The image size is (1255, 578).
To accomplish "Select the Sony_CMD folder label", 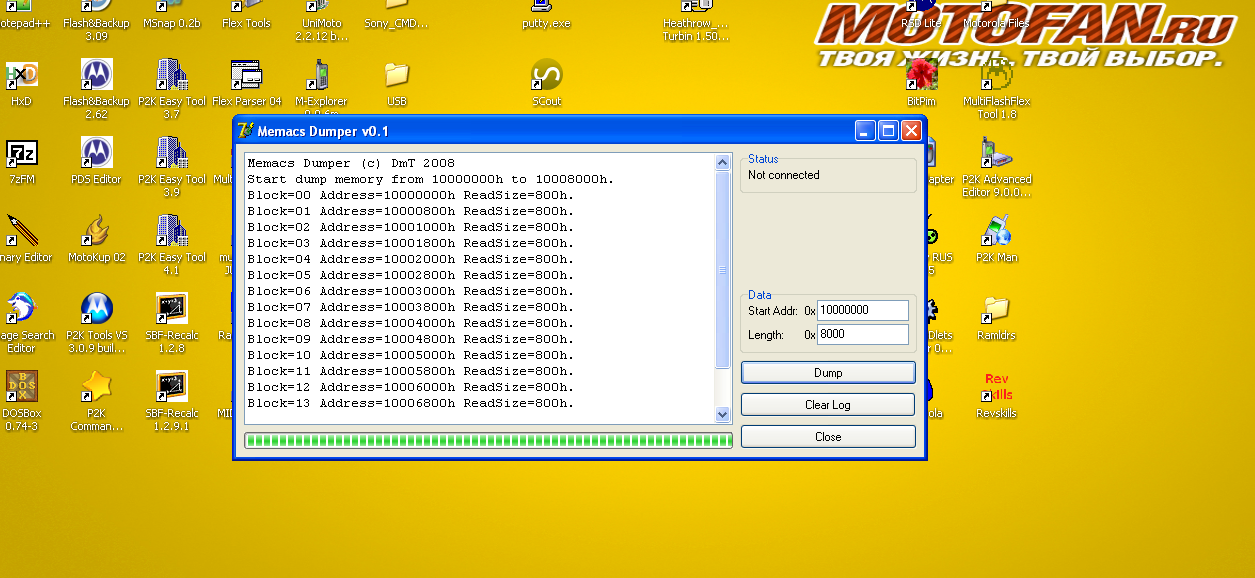I will pyautogui.click(x=397, y=24).
